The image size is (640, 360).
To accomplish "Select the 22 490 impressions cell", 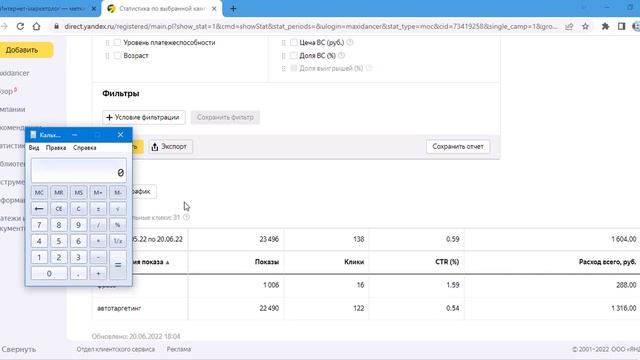I will point(269,308).
